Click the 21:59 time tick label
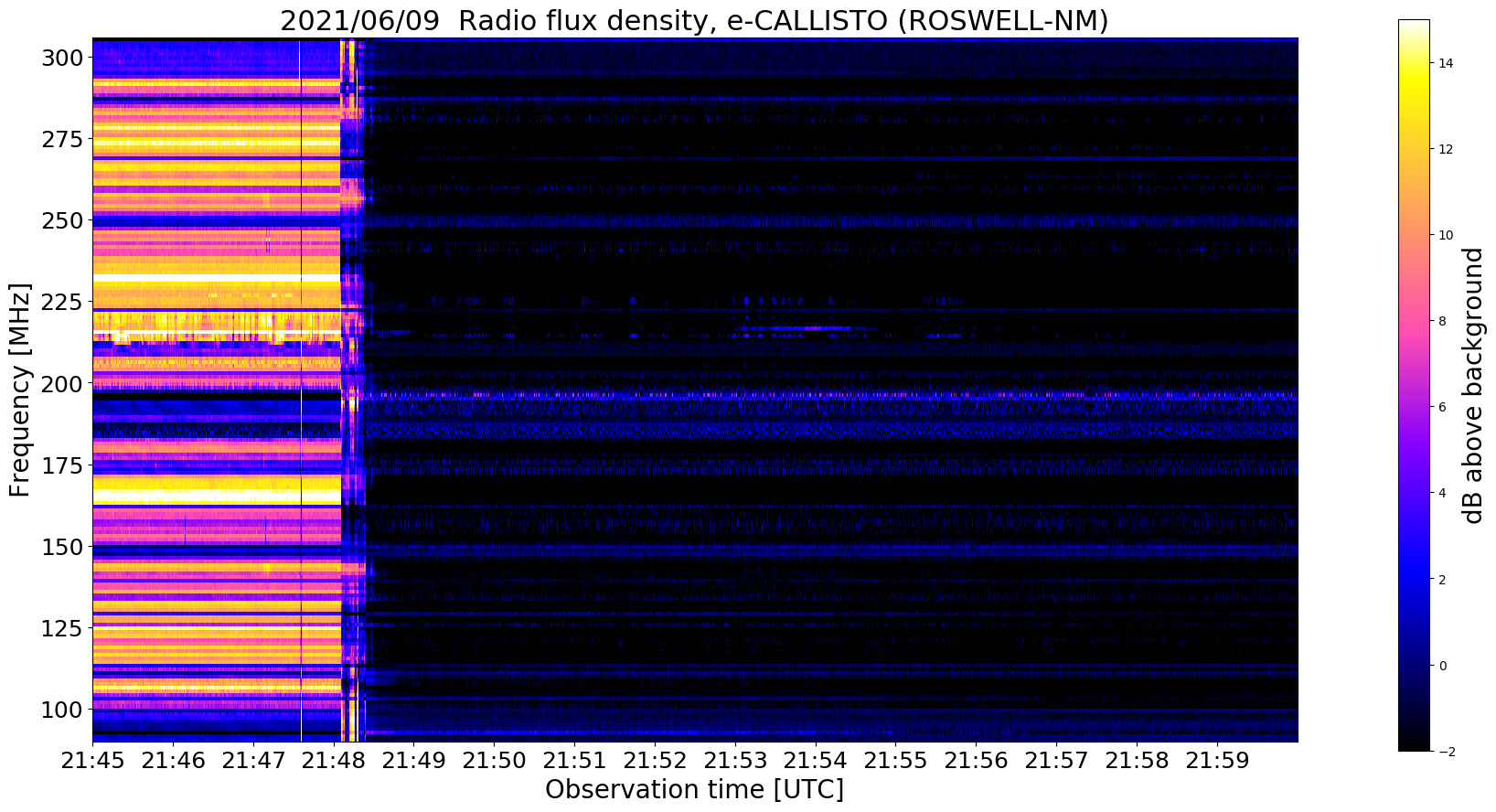The height and width of the screenshot is (812, 1496). click(1219, 760)
